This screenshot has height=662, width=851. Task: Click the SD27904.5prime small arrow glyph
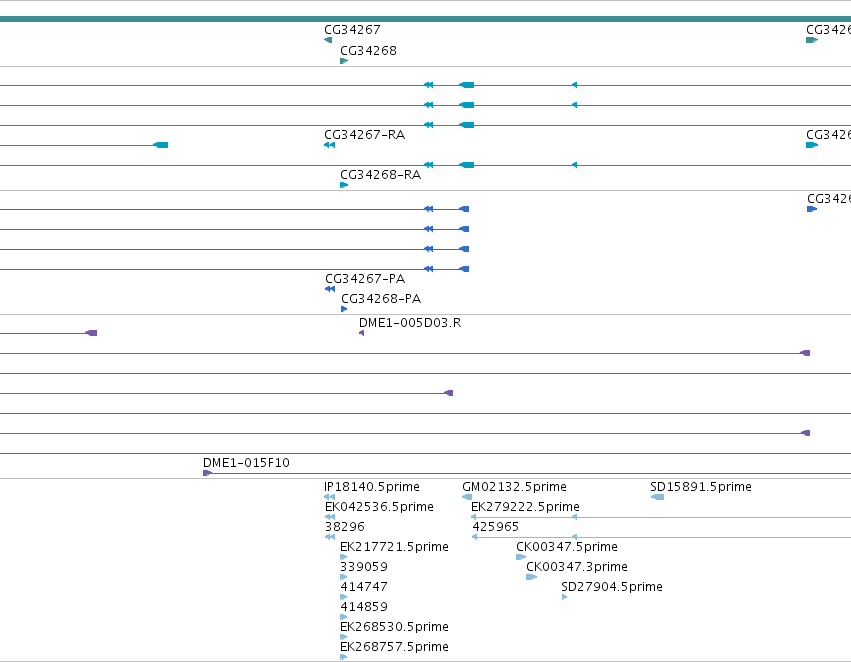(564, 597)
